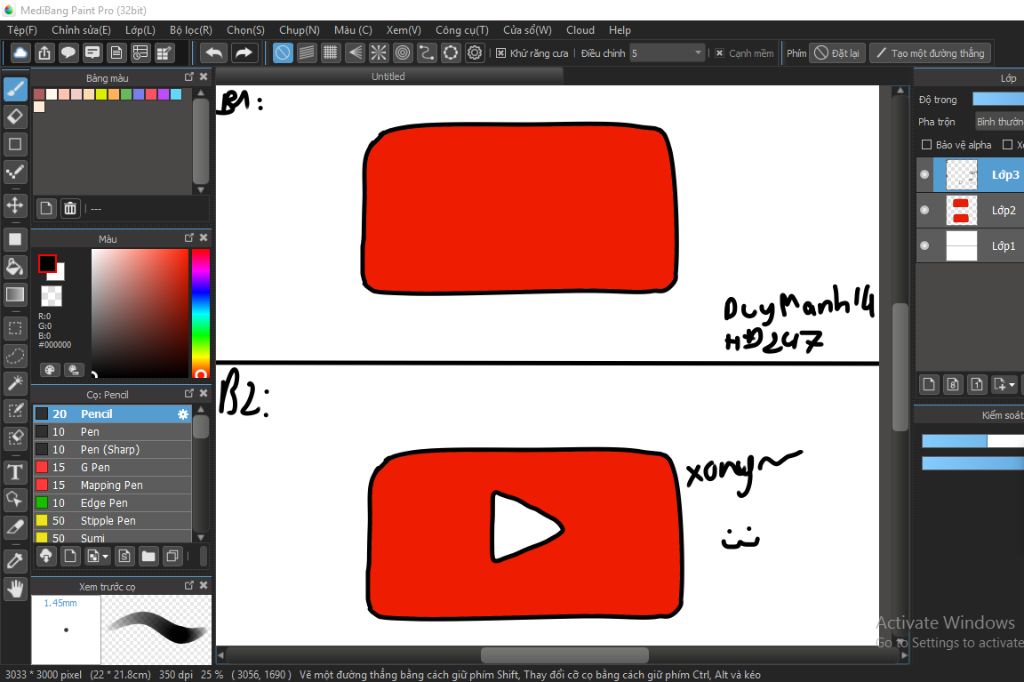This screenshot has width=1024, height=682.
Task: Click the Redo arrow icon
Action: pos(244,53)
